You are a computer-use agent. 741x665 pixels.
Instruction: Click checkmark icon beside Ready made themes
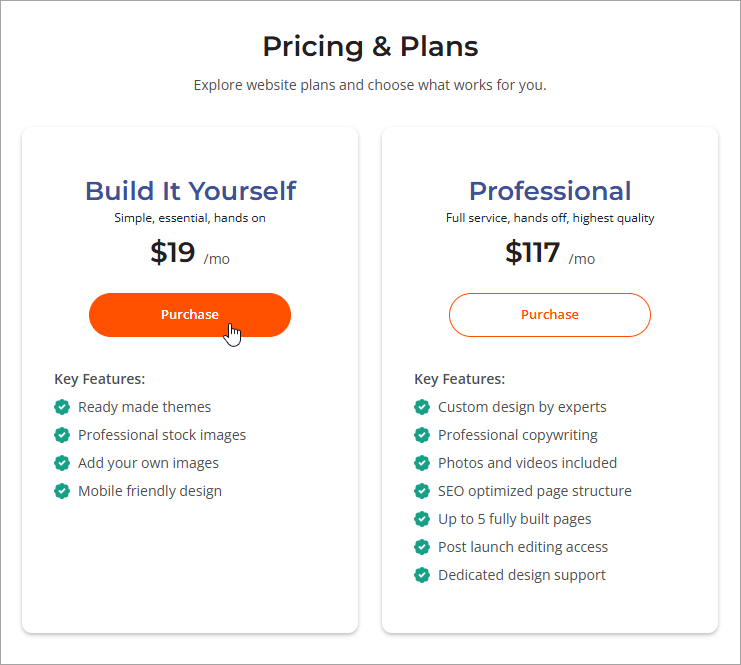(x=62, y=407)
